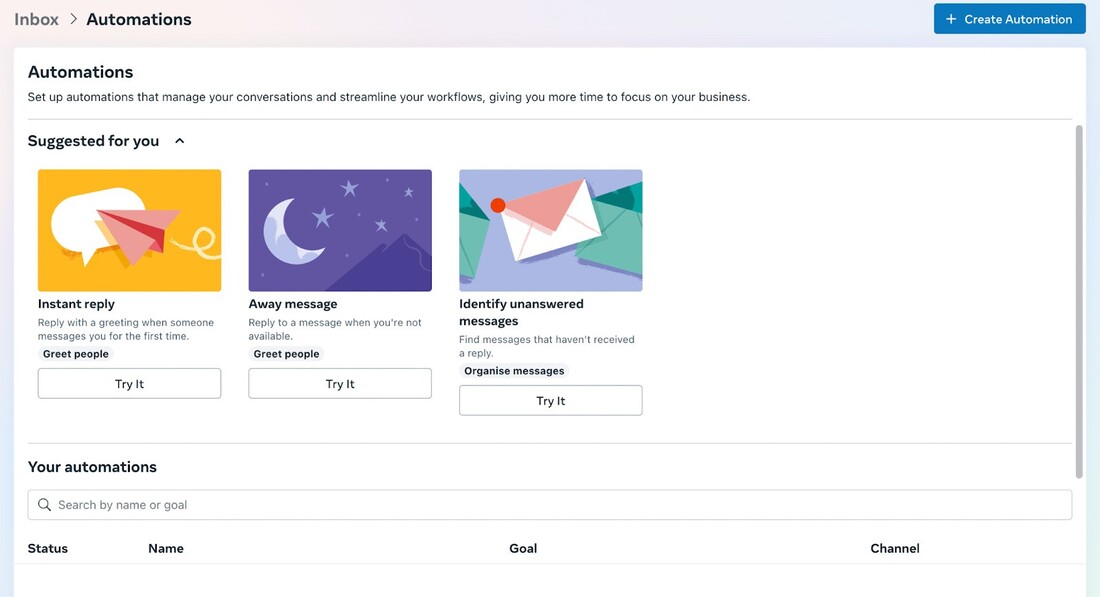Click the Your automations heading

coord(92,467)
